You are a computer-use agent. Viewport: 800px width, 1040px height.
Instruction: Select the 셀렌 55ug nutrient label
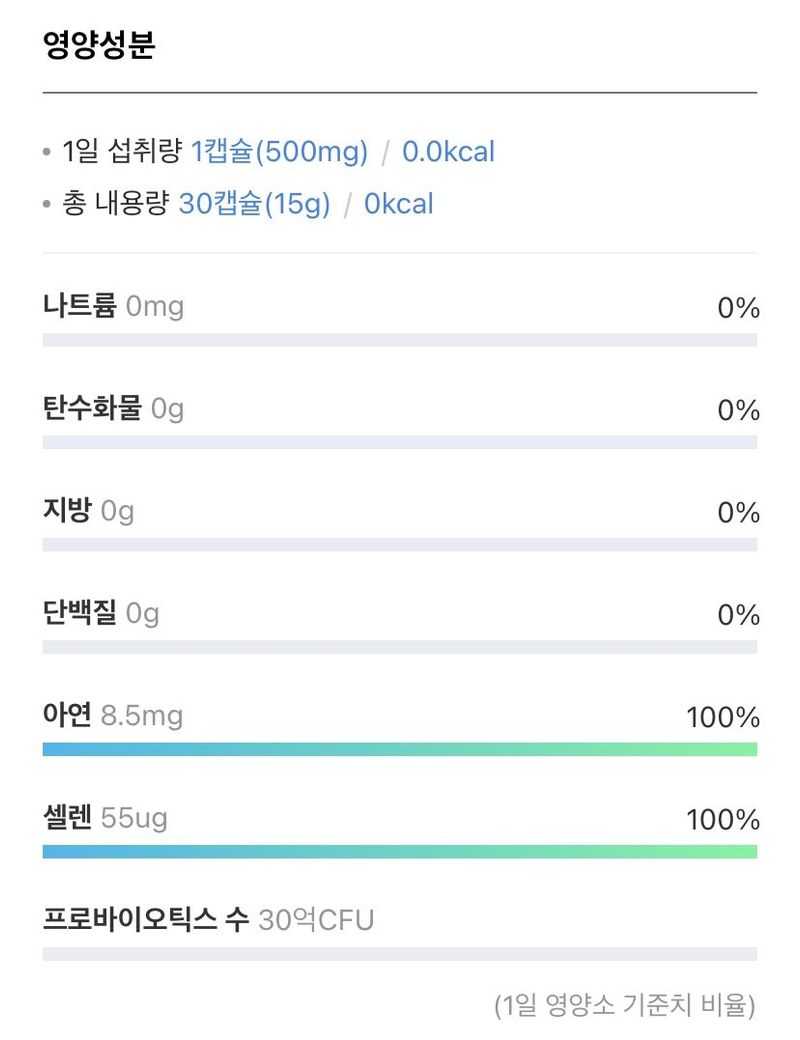(105, 818)
